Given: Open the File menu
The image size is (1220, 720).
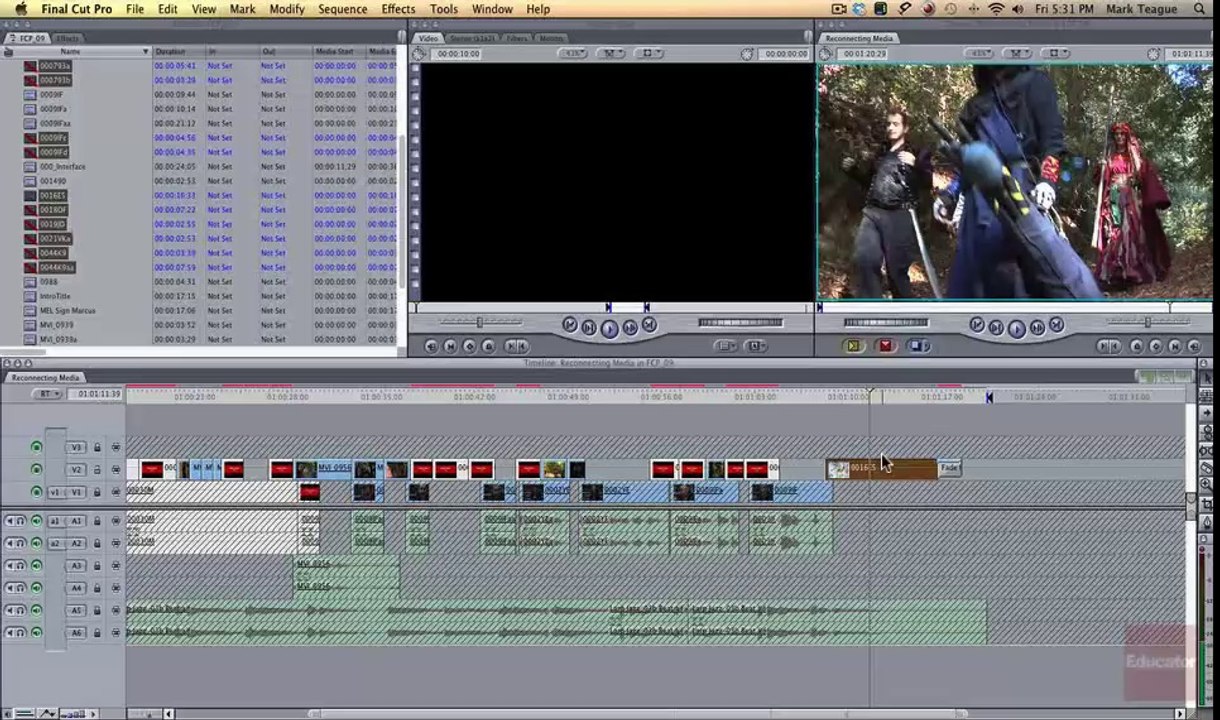Looking at the screenshot, I should coord(135,9).
